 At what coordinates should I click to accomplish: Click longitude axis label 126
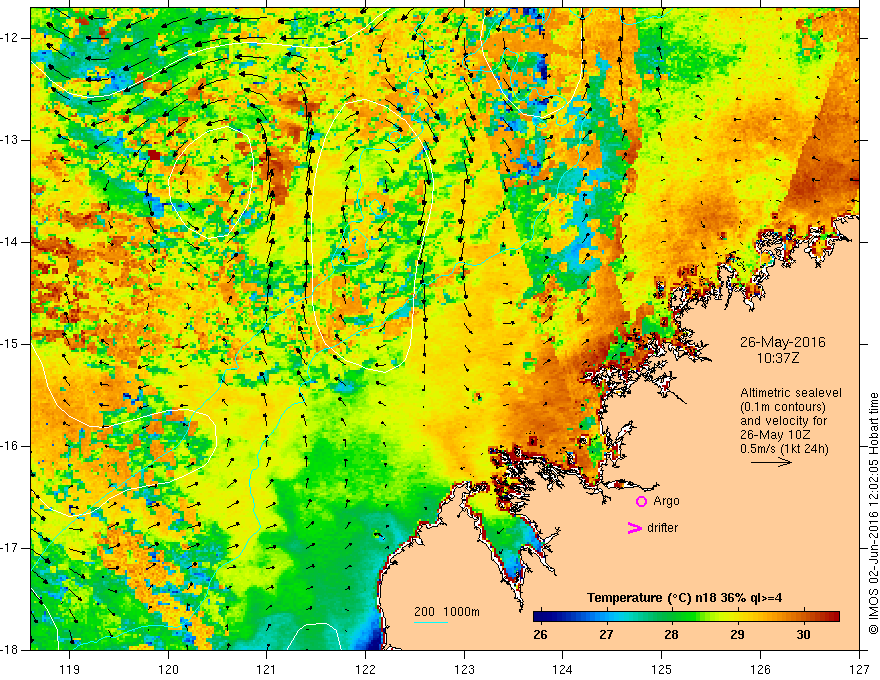(x=760, y=669)
